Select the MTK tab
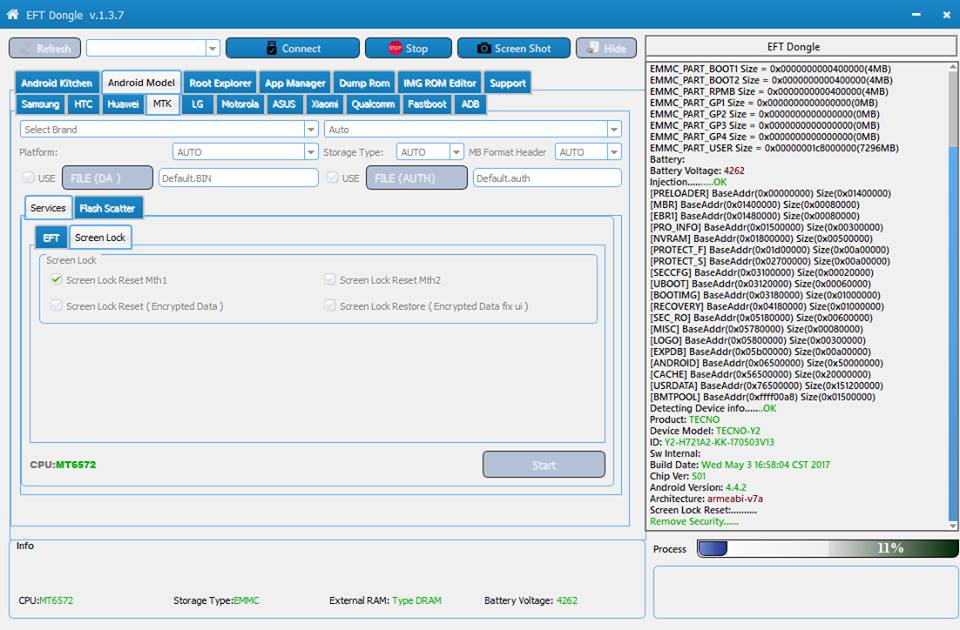The height and width of the screenshot is (630, 960). click(162, 104)
